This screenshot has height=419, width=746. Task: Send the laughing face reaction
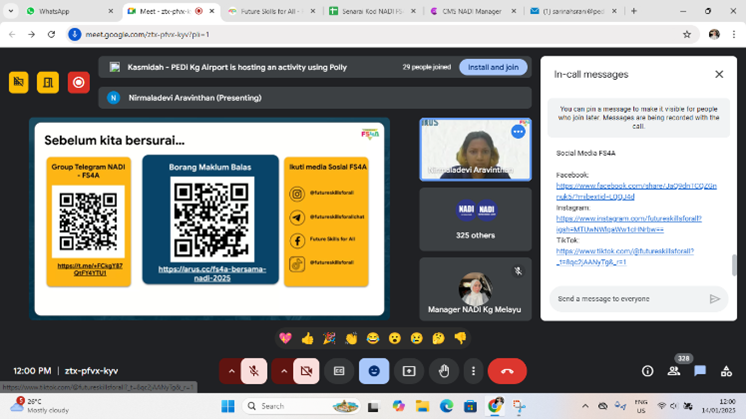pyautogui.click(x=373, y=338)
